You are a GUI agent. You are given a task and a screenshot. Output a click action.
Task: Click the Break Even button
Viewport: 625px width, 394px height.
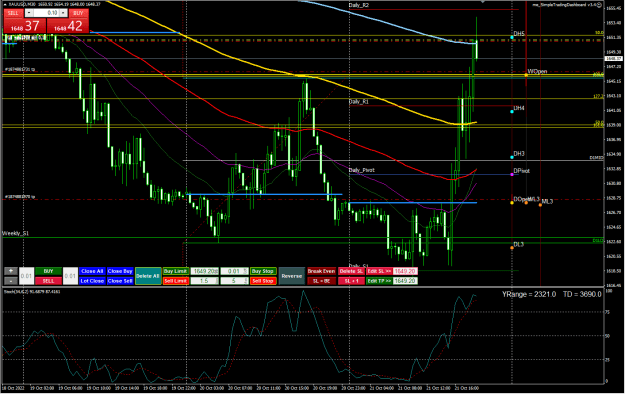click(321, 271)
